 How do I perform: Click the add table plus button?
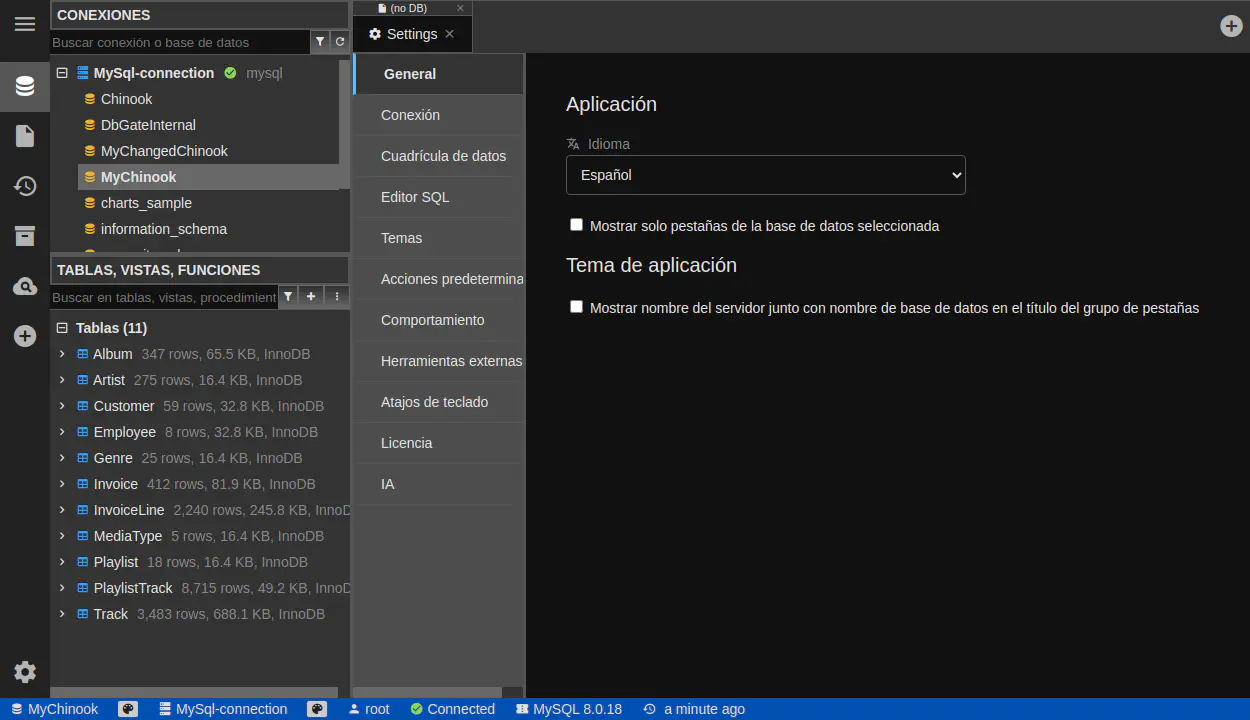pos(311,297)
